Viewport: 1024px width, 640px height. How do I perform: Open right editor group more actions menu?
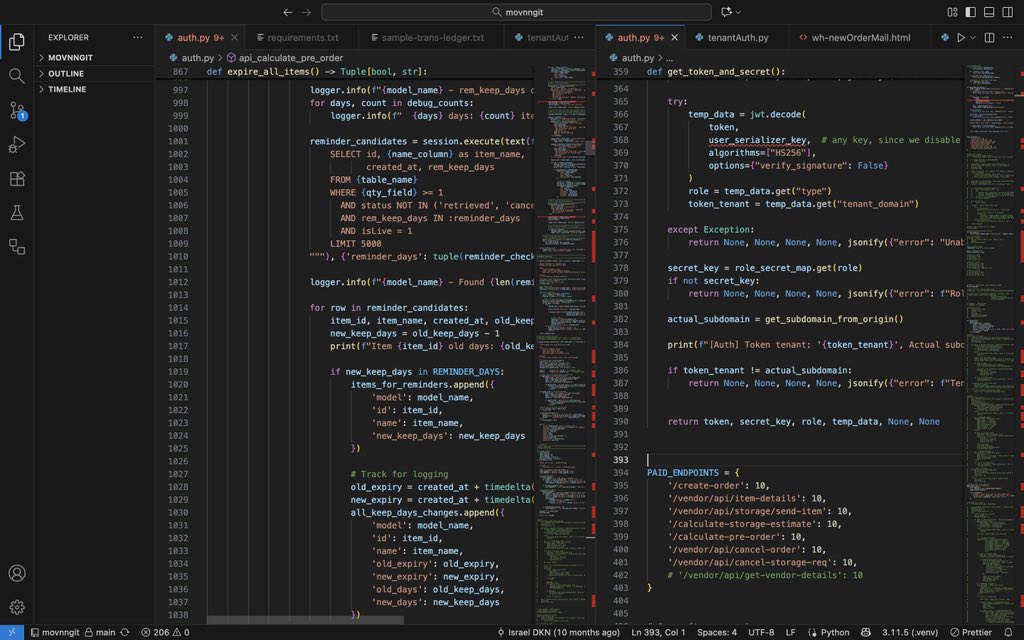click(x=1008, y=37)
